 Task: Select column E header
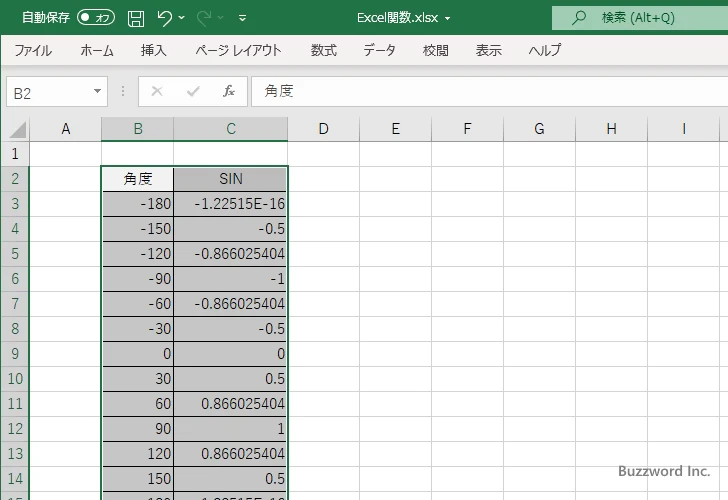tap(396, 129)
